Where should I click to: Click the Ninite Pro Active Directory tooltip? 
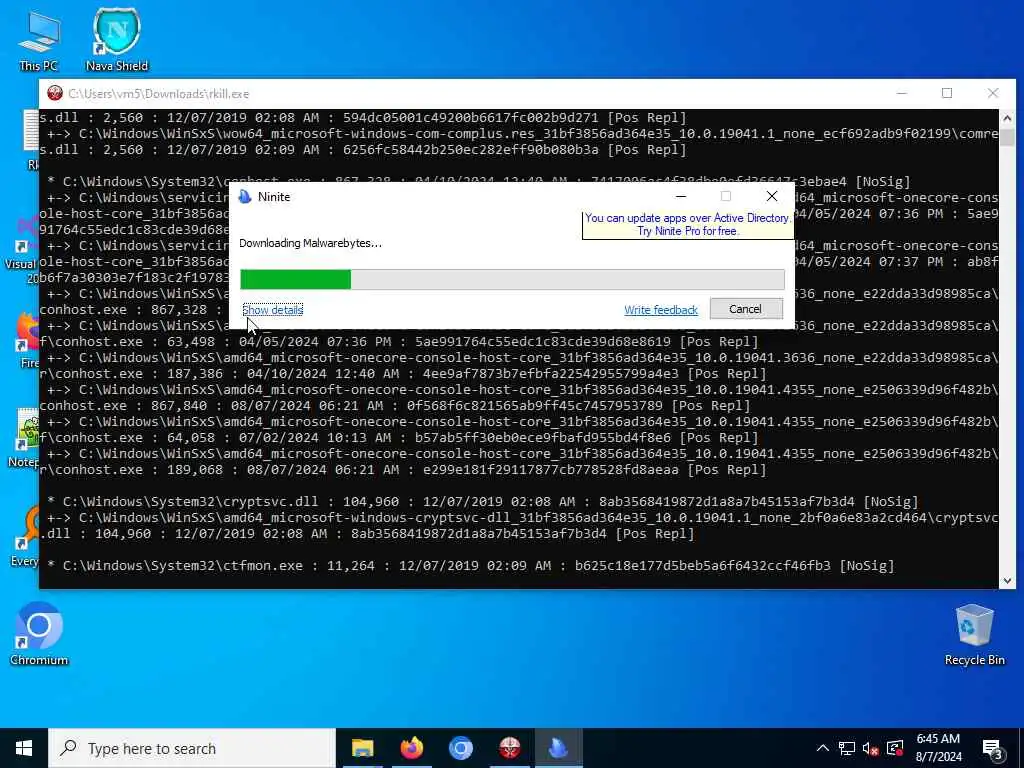click(688, 225)
